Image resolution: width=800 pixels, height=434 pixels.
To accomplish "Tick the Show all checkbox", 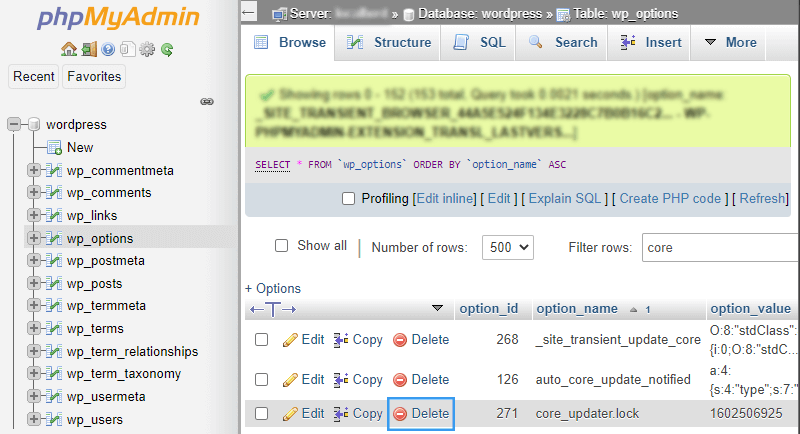I will click(x=282, y=246).
